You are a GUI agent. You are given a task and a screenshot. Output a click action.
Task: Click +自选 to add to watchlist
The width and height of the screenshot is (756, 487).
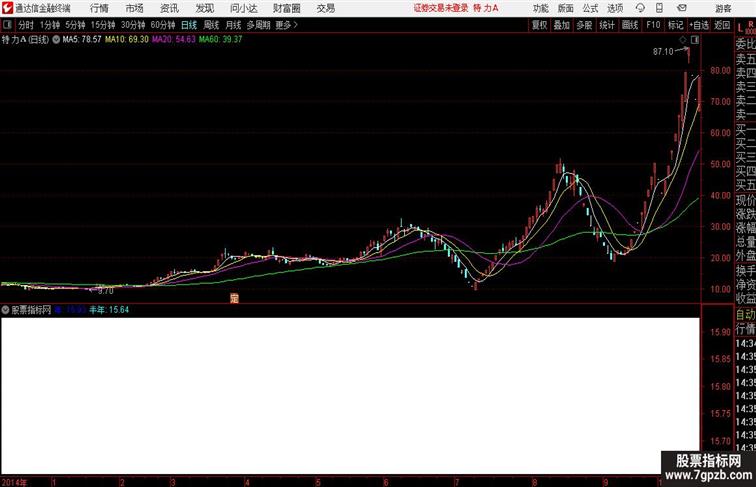click(699, 25)
